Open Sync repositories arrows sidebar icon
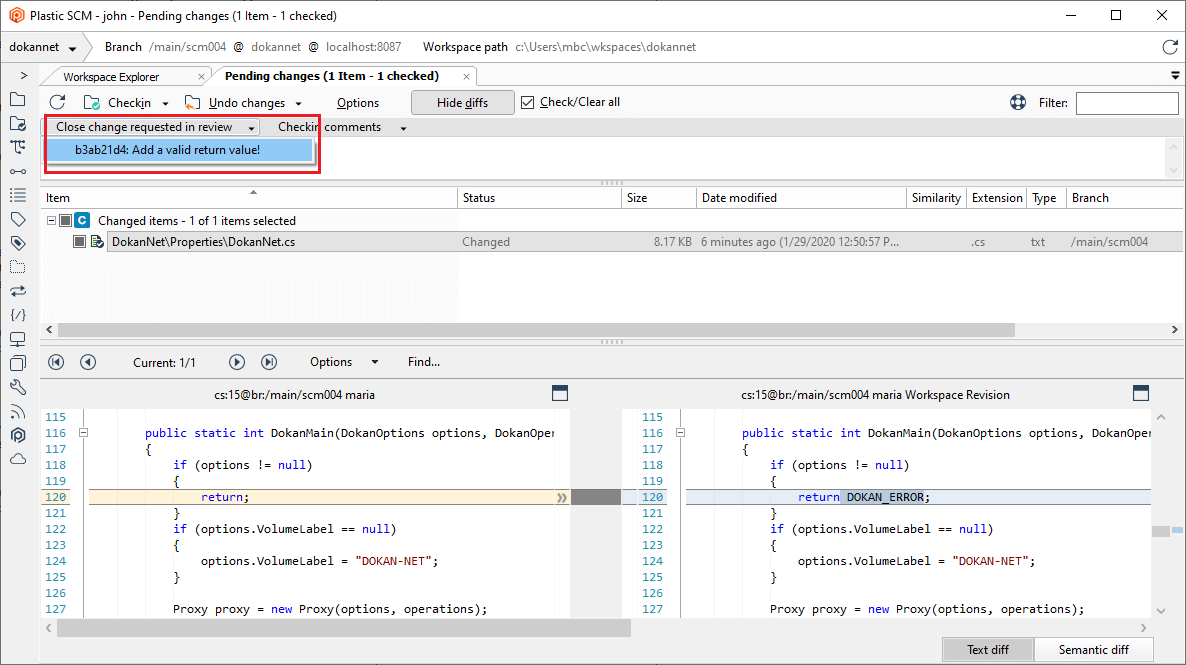1186x665 pixels. click(x=18, y=291)
